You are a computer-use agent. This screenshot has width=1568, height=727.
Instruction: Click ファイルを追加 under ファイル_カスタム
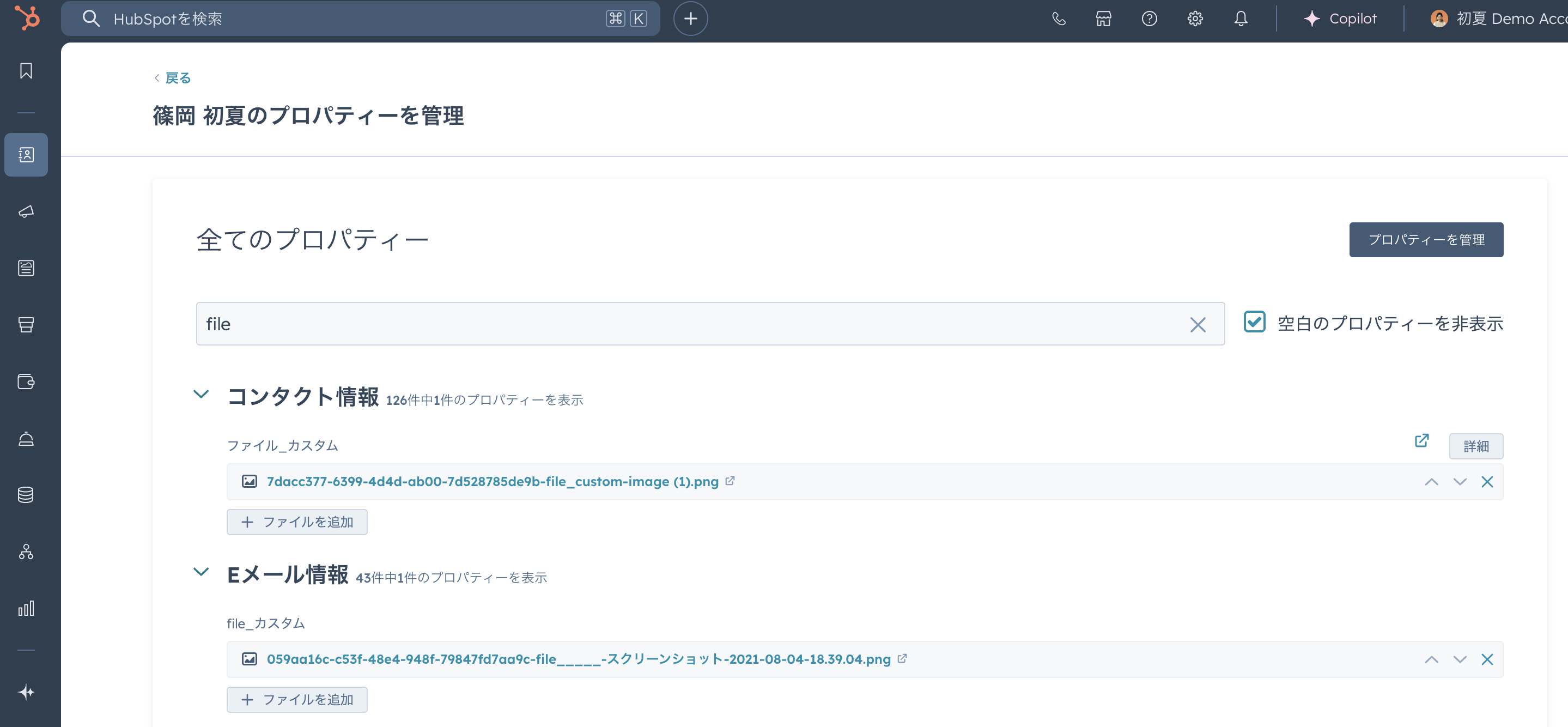coord(296,522)
